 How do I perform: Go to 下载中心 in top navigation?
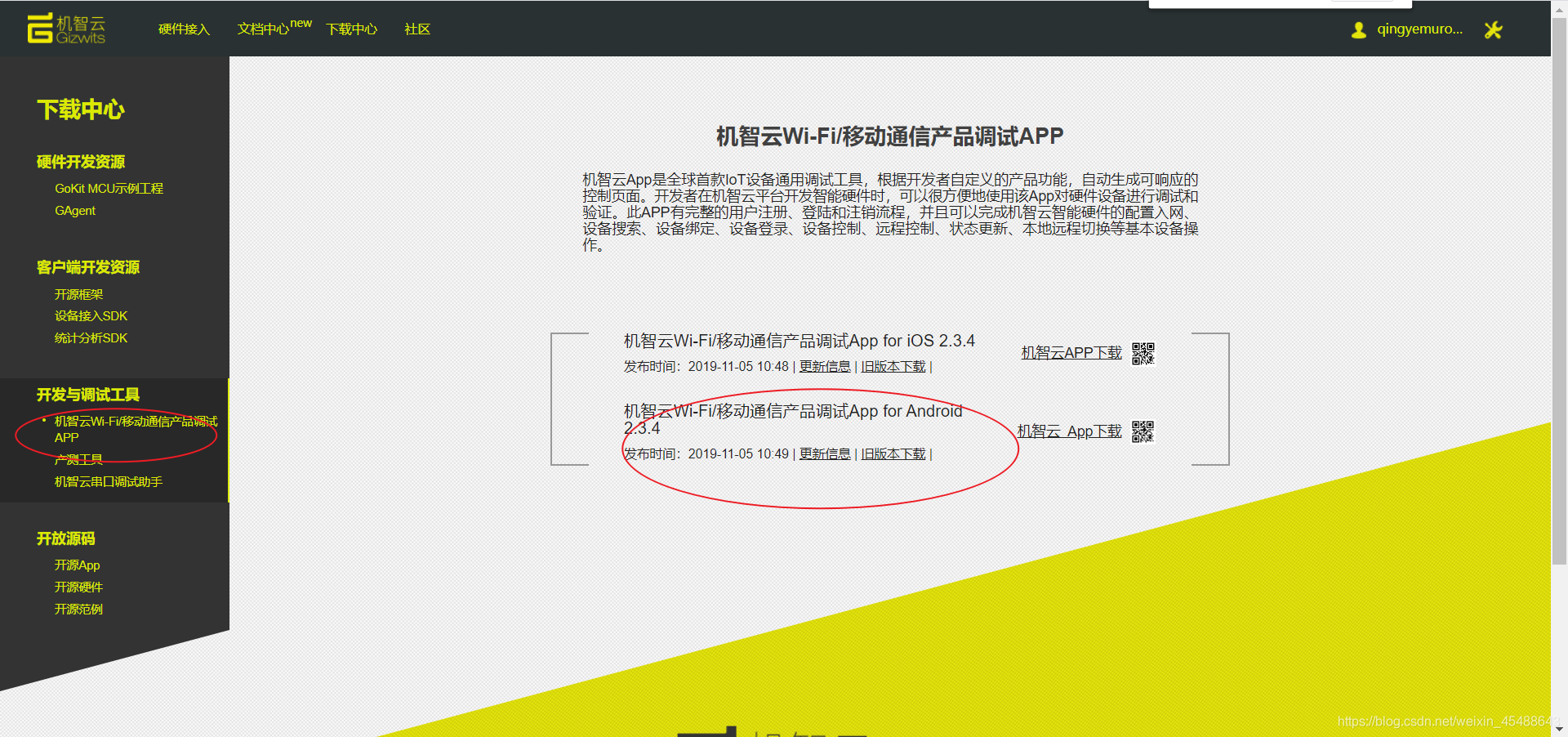tap(352, 29)
